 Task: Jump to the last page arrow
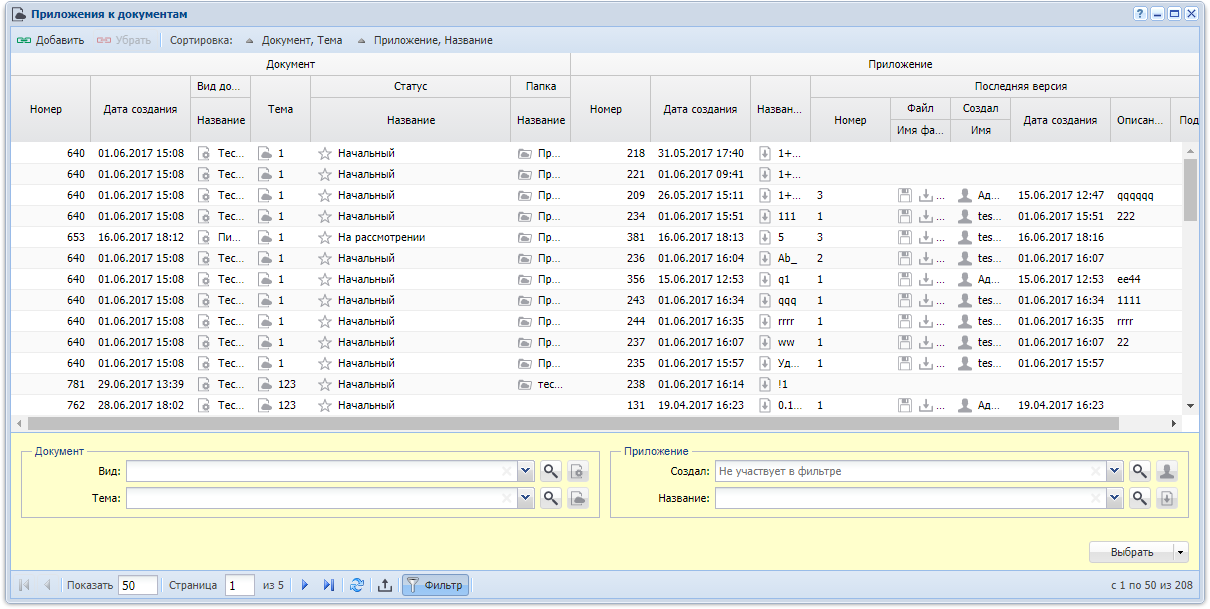tap(328, 585)
